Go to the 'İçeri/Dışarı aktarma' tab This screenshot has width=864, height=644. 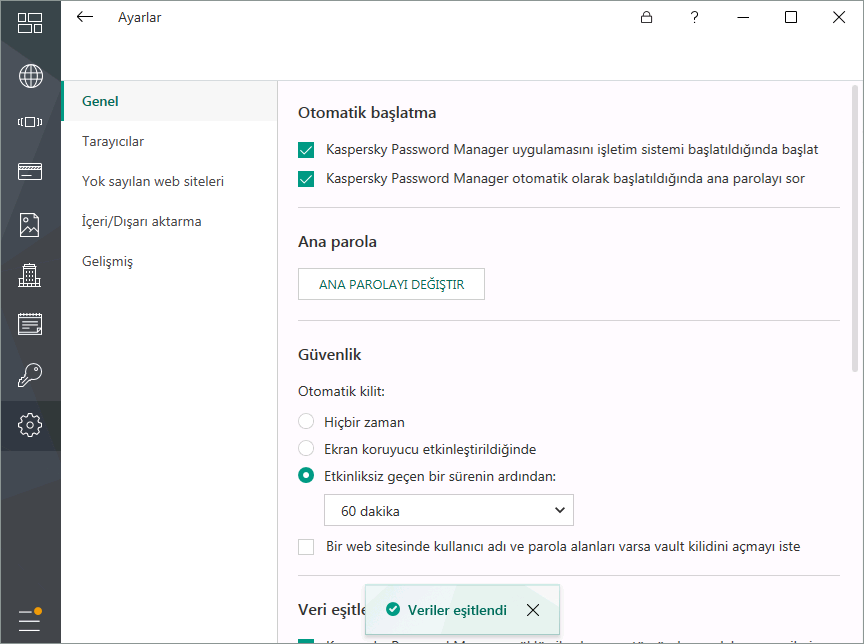[x=169, y=221]
